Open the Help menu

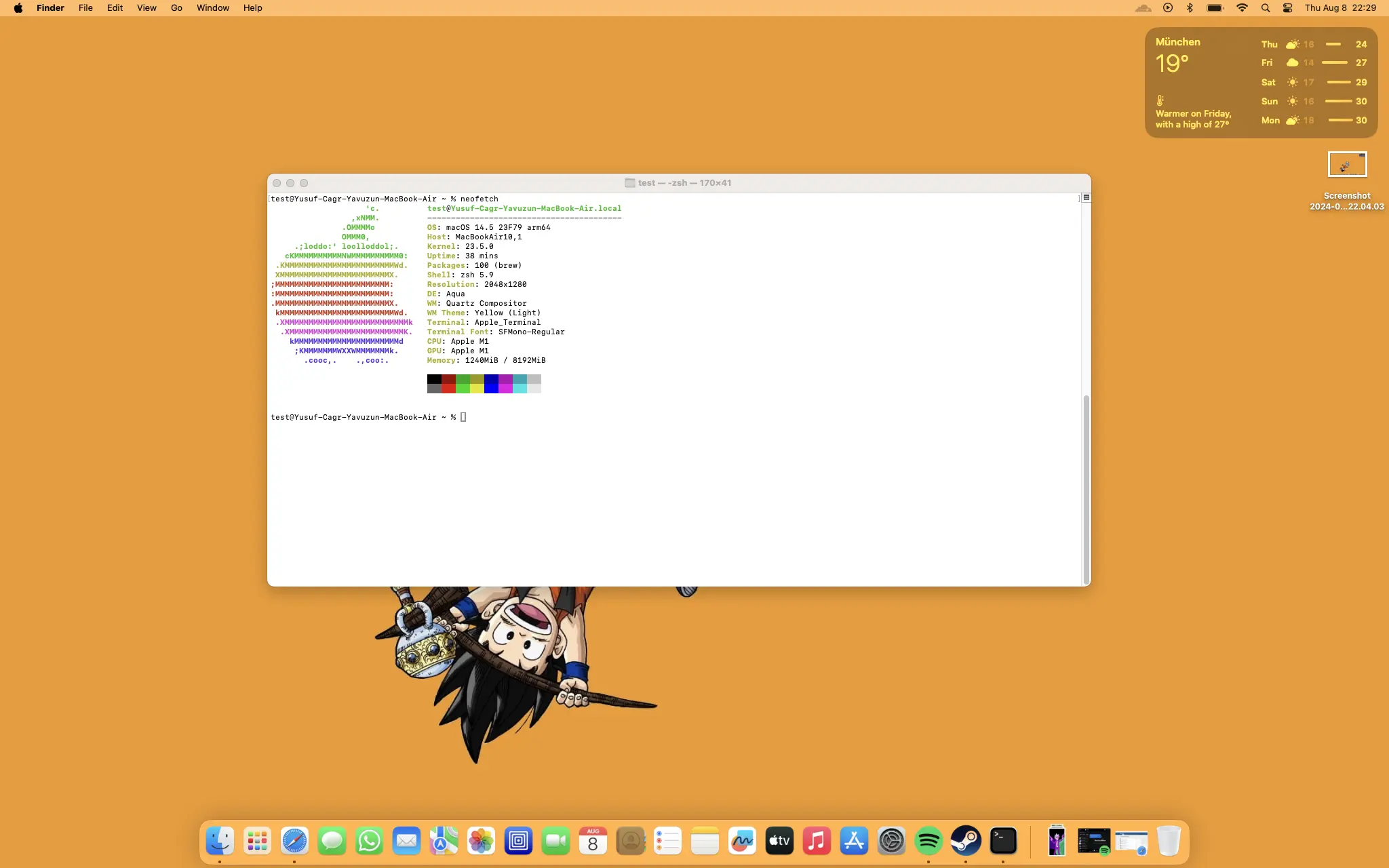pos(252,8)
